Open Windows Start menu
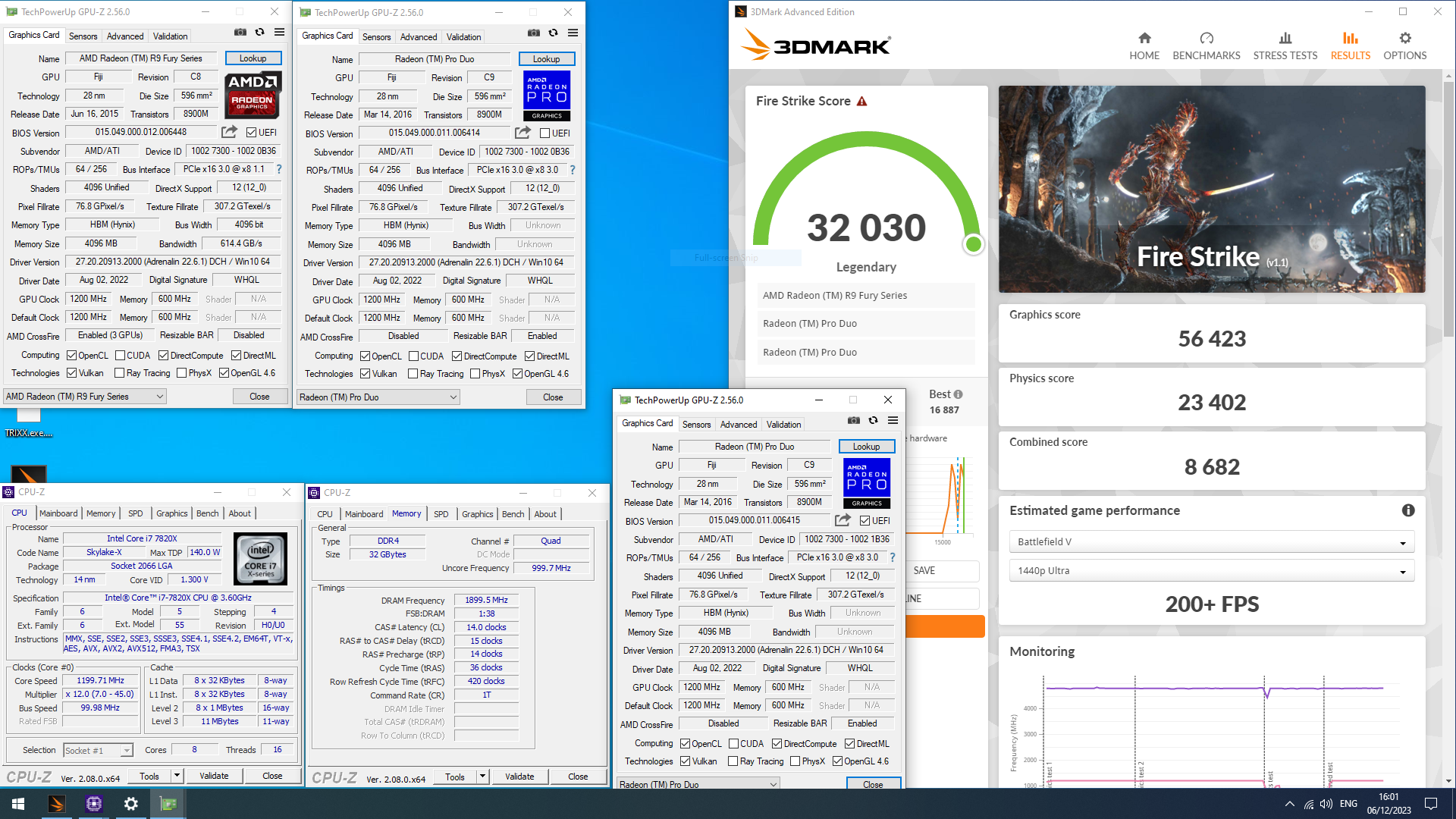The image size is (1456, 819). (x=18, y=804)
